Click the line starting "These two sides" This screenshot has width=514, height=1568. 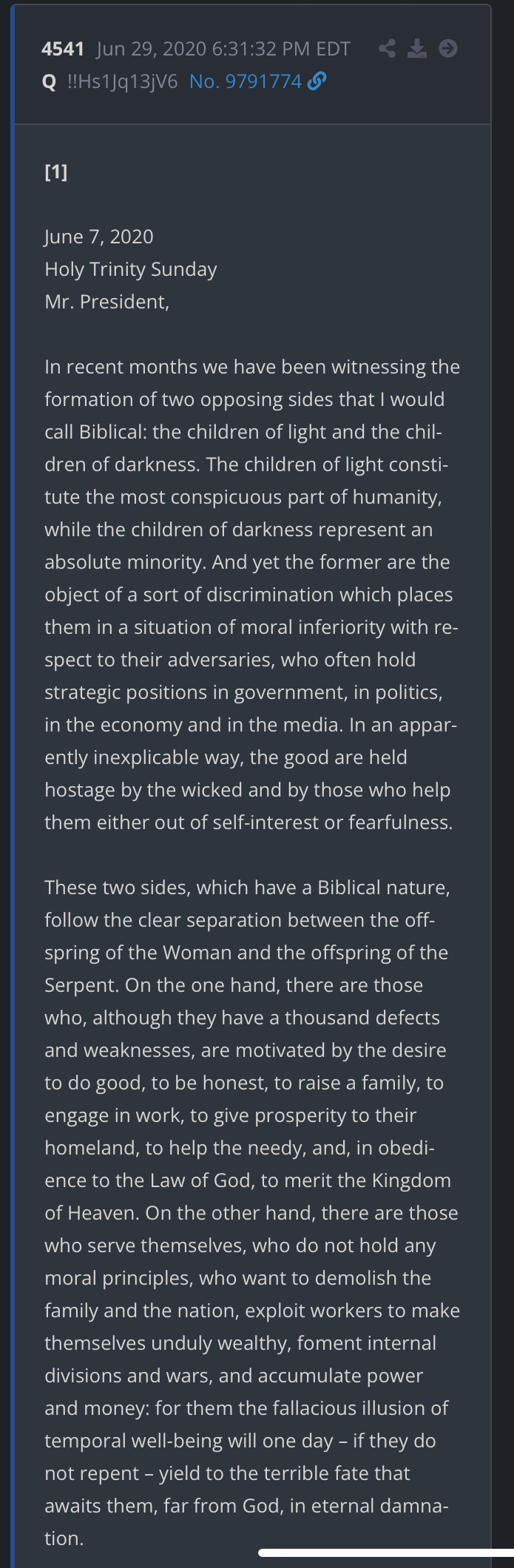tap(247, 888)
